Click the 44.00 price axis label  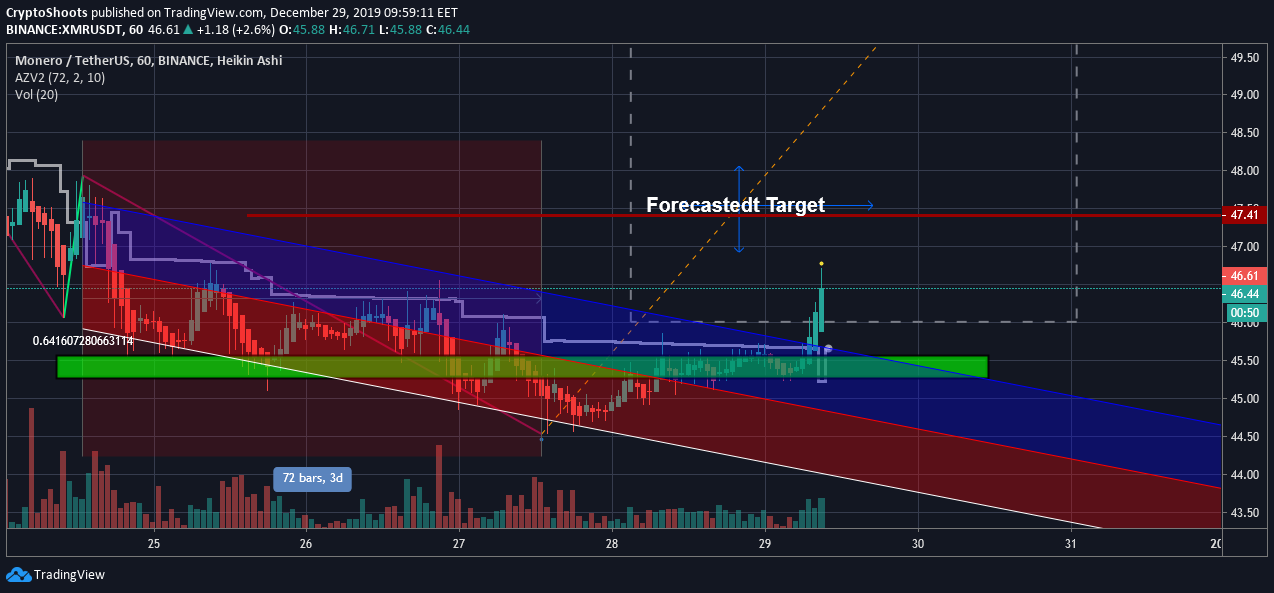coord(1244,475)
